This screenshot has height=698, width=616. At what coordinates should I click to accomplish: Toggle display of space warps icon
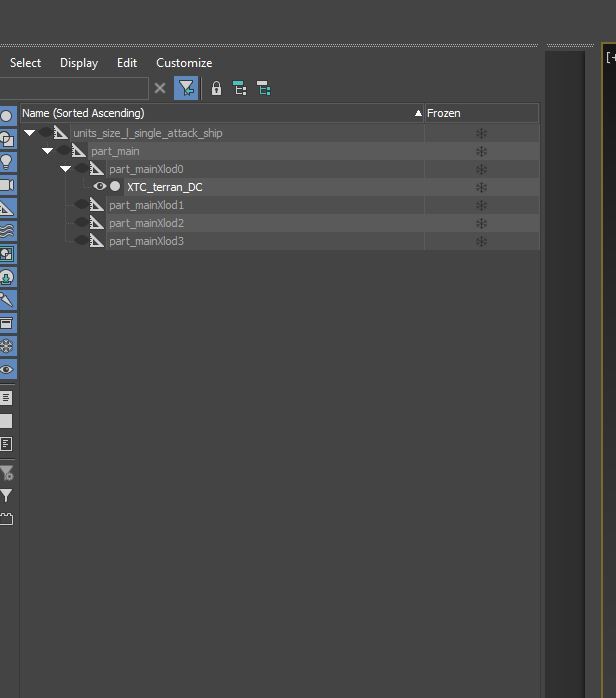pyautogui.click(x=6, y=231)
